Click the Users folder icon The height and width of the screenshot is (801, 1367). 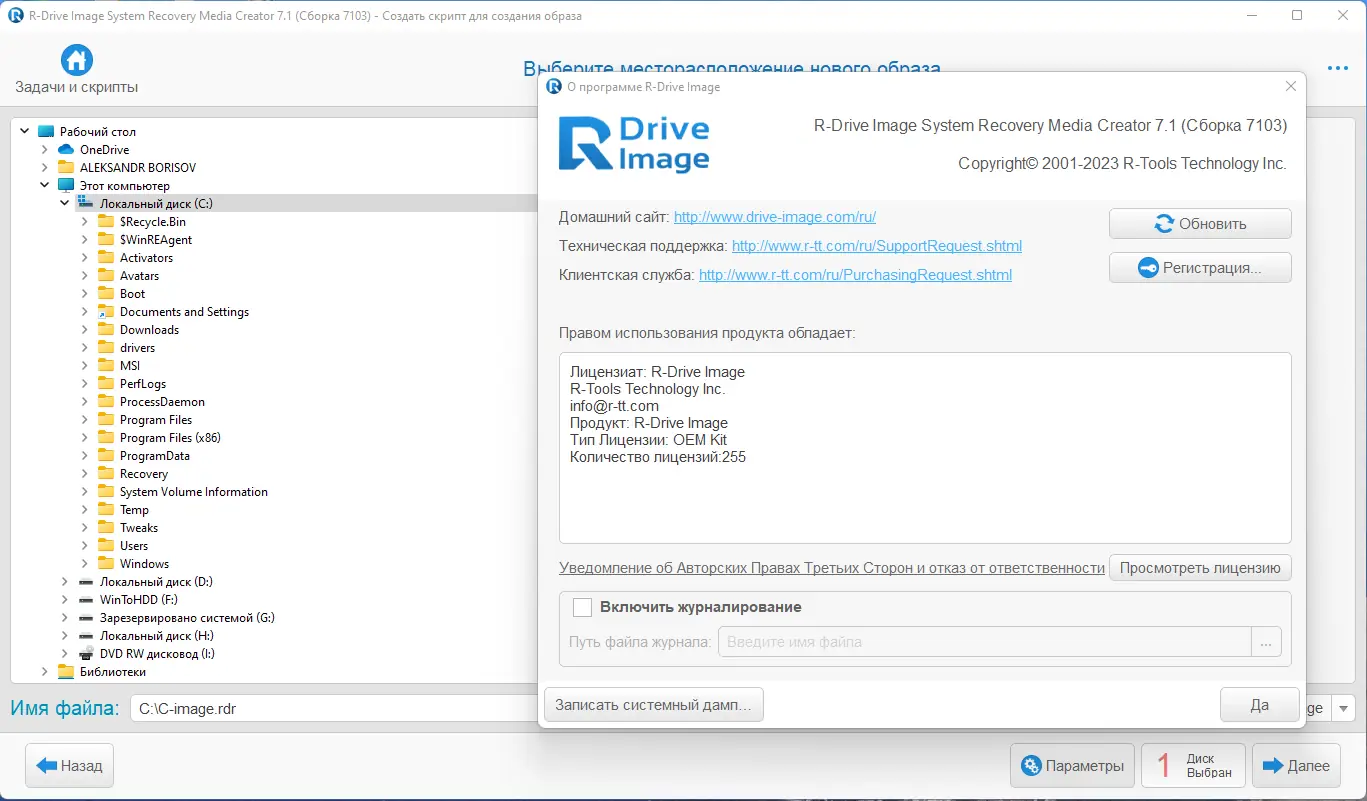pos(106,546)
